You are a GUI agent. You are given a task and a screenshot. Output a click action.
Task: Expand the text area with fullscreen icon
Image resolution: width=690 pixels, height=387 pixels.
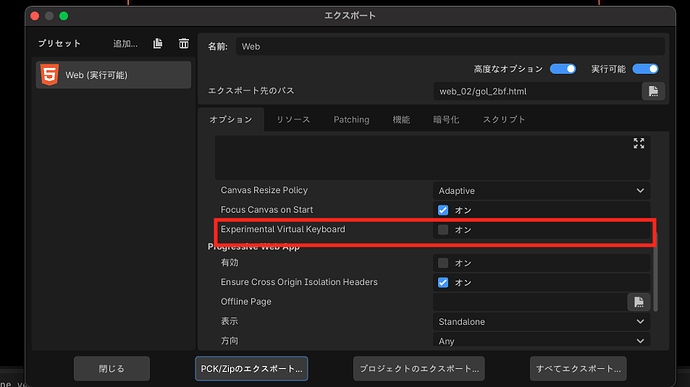click(x=639, y=143)
